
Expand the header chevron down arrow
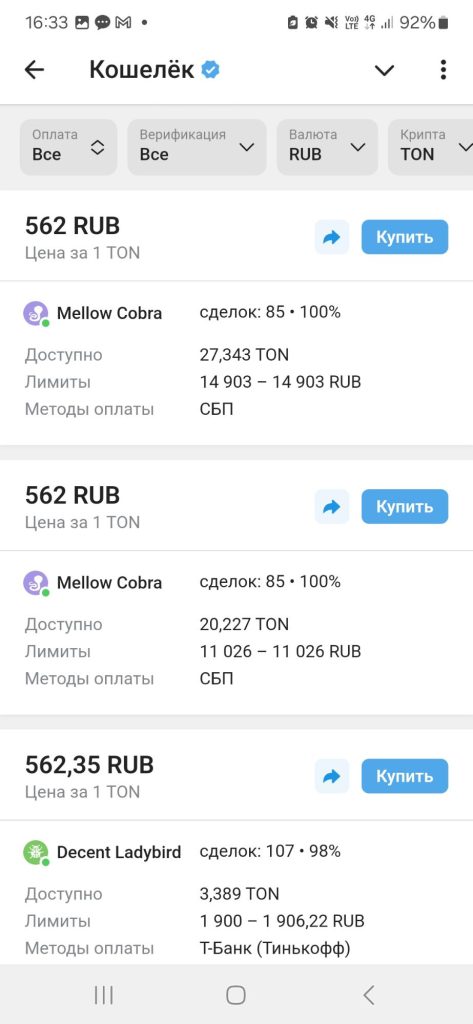pyautogui.click(x=384, y=71)
